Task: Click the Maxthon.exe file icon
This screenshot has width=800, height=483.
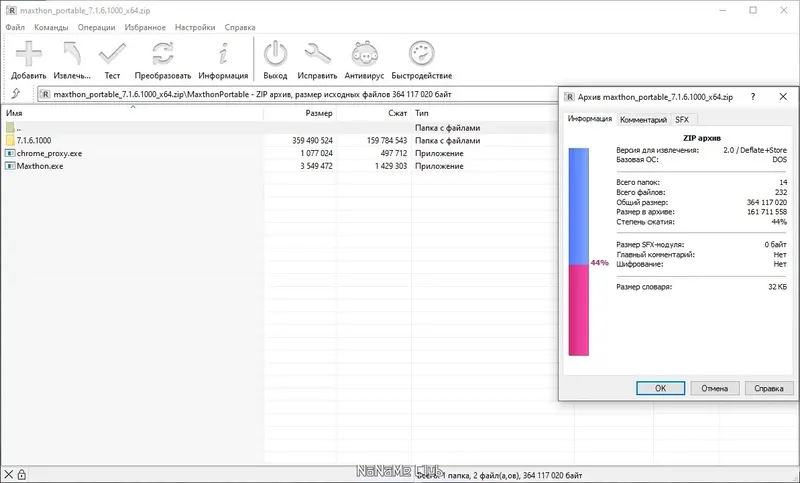Action: pos(10,166)
